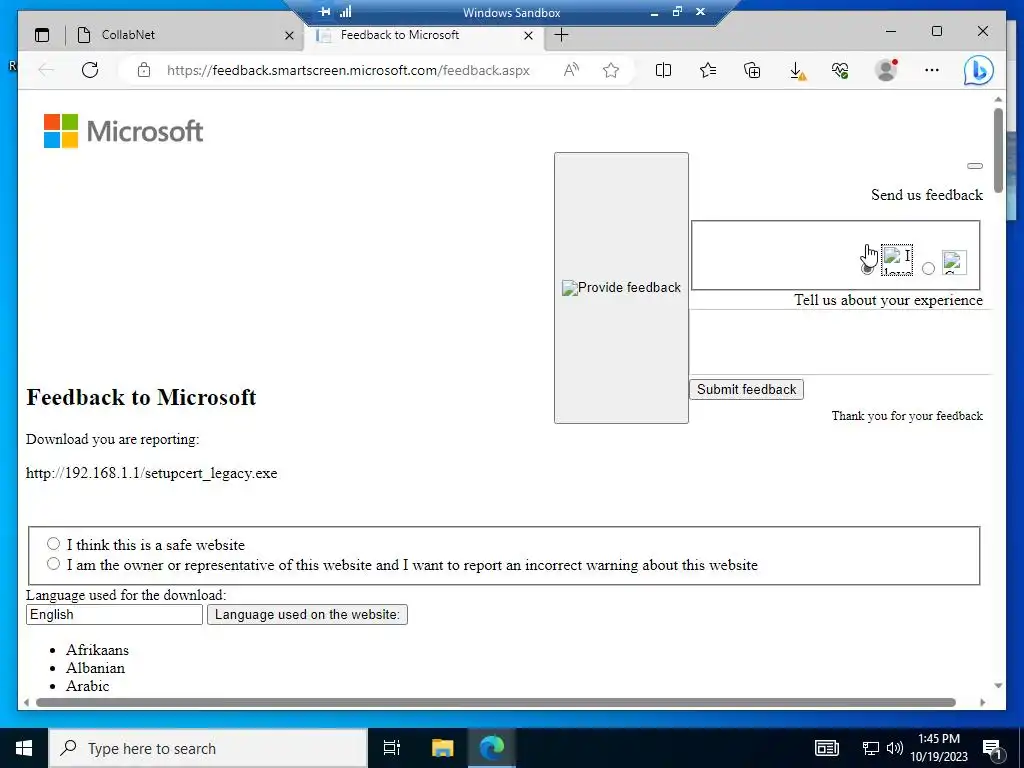Image resolution: width=1024 pixels, height=768 pixels.
Task: Click 'Tell us about your experience' text
Action: pyautogui.click(x=888, y=300)
